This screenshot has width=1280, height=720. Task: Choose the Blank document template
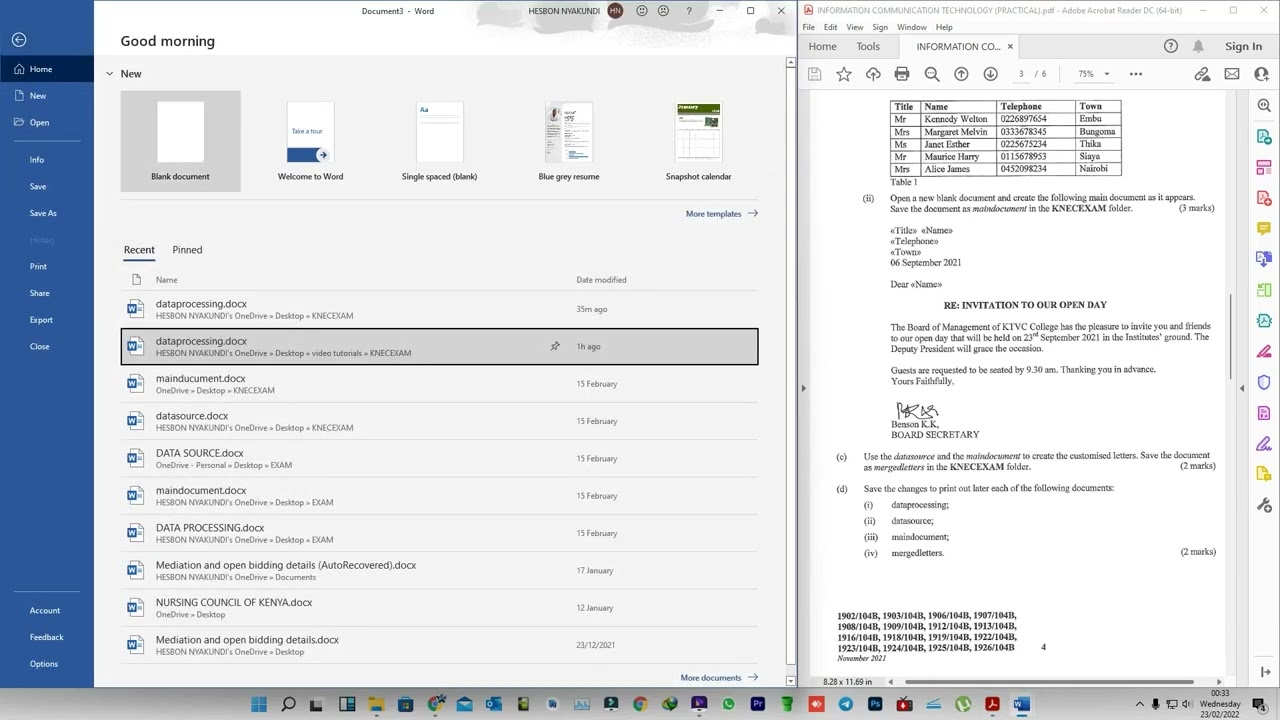180,141
